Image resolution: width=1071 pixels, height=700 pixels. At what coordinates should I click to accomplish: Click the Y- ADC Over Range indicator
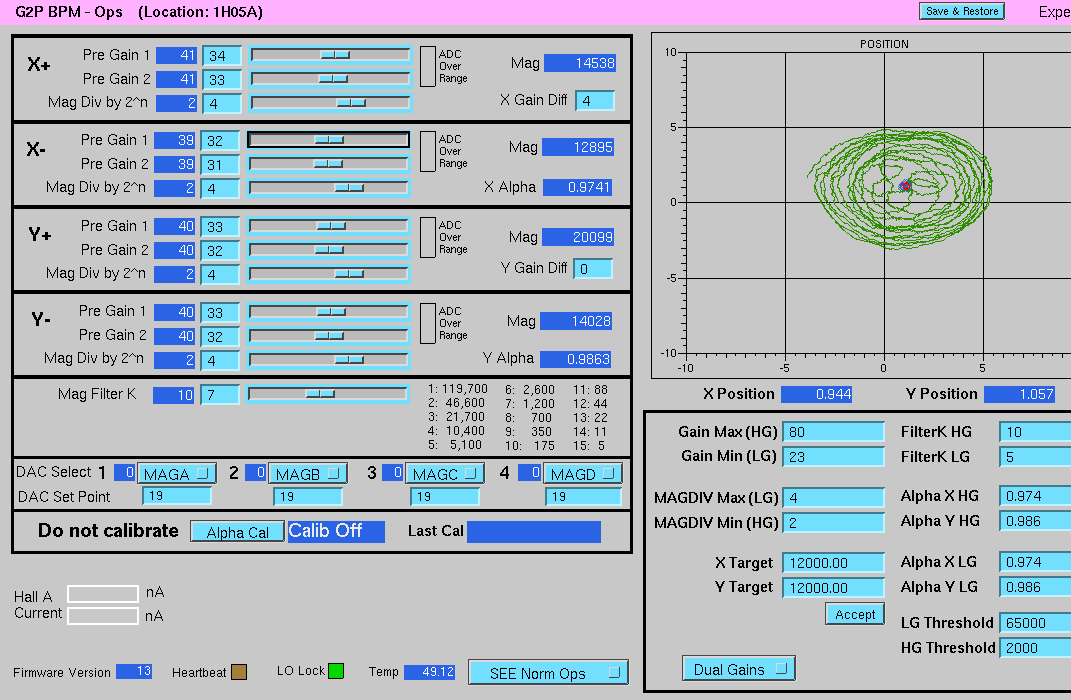pyautogui.click(x=428, y=323)
